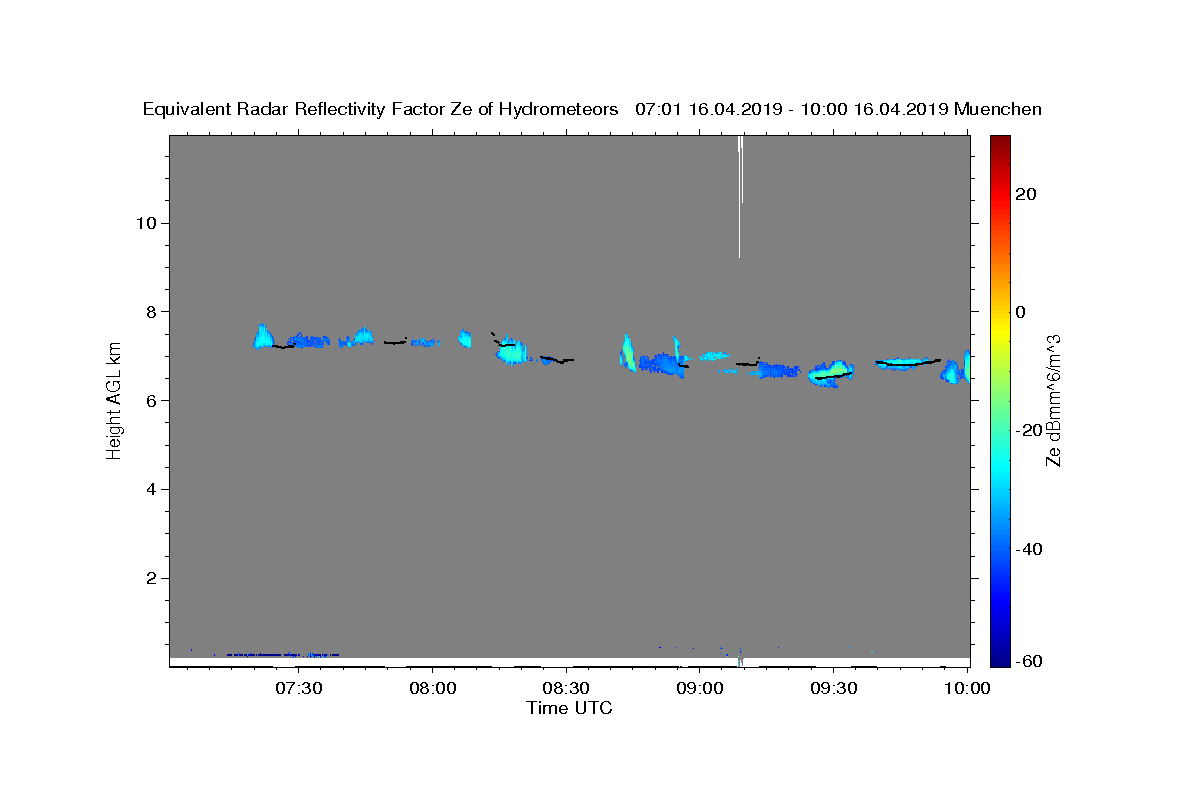This screenshot has width=1200, height=800.
Task: Click the station name 'Muenchen'
Action: (x=998, y=110)
